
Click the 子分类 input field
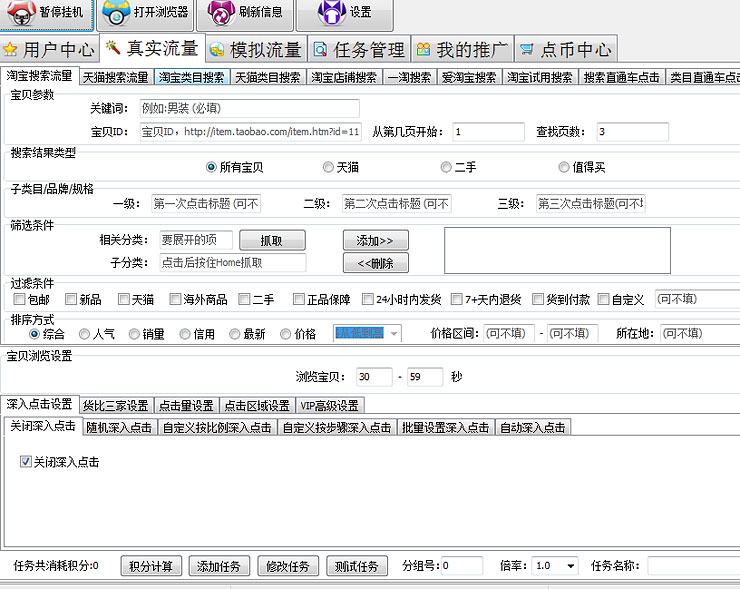[233, 262]
